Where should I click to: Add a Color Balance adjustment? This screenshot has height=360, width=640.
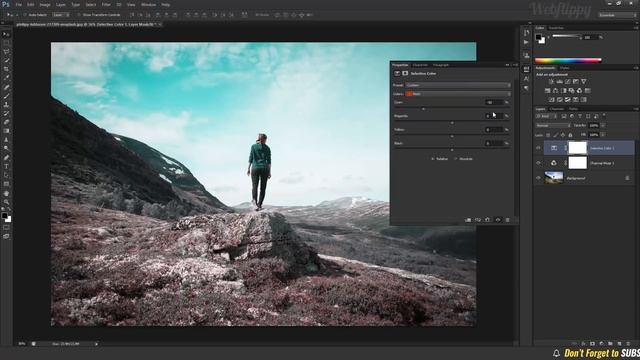[x=556, y=91]
